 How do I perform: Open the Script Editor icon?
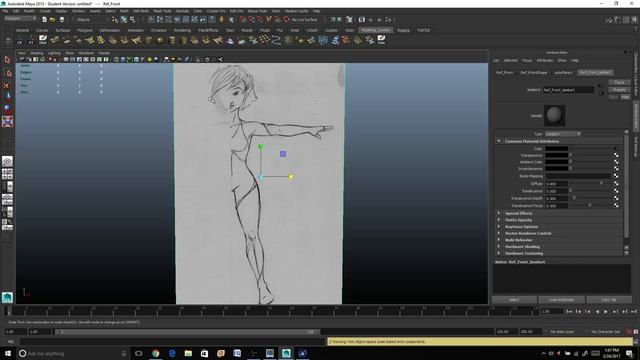point(636,342)
